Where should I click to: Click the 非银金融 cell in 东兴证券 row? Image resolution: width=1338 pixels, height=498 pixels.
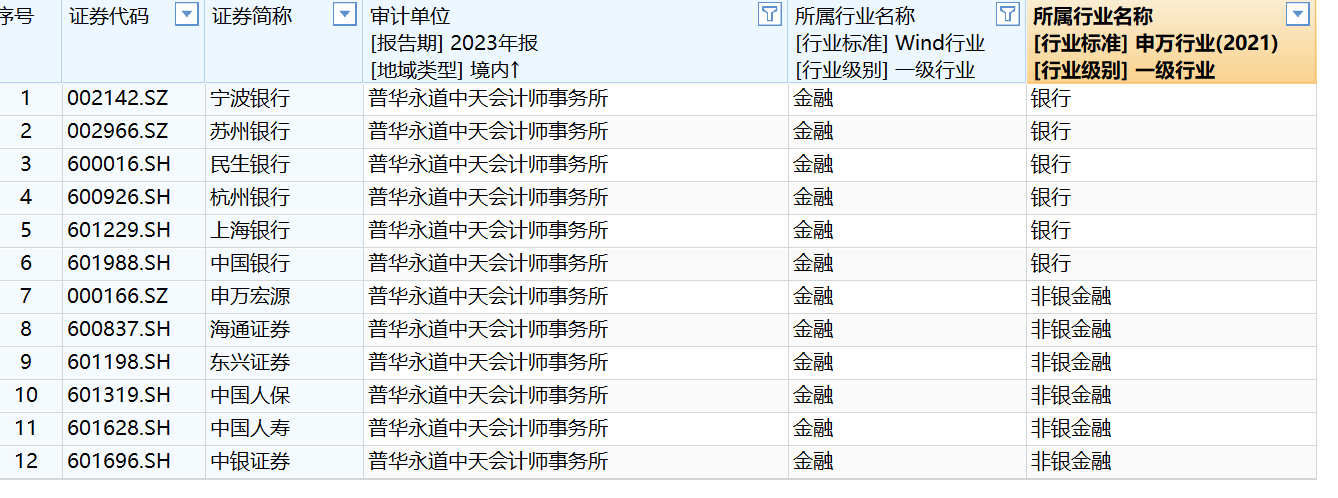point(1172,363)
